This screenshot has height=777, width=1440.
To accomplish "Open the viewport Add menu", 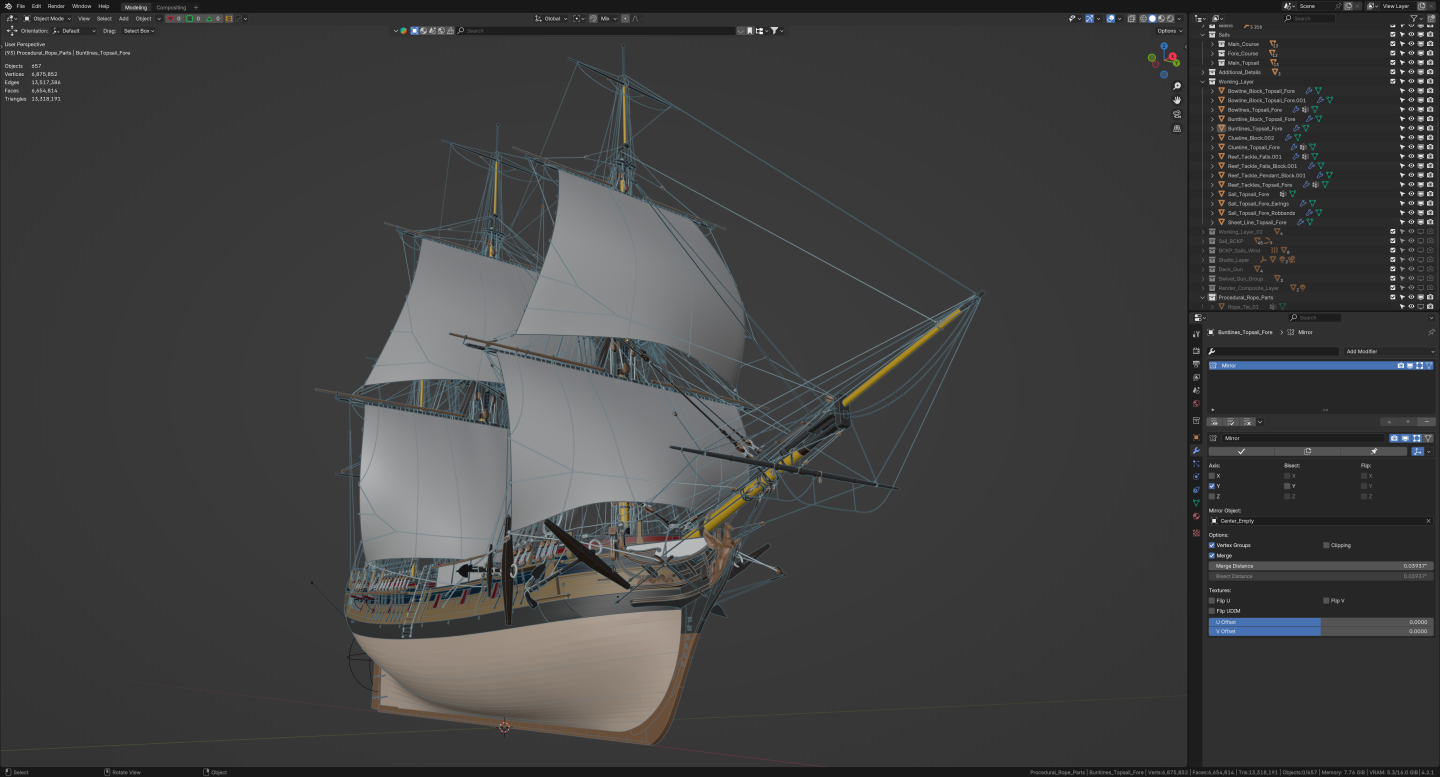I will [x=123, y=18].
